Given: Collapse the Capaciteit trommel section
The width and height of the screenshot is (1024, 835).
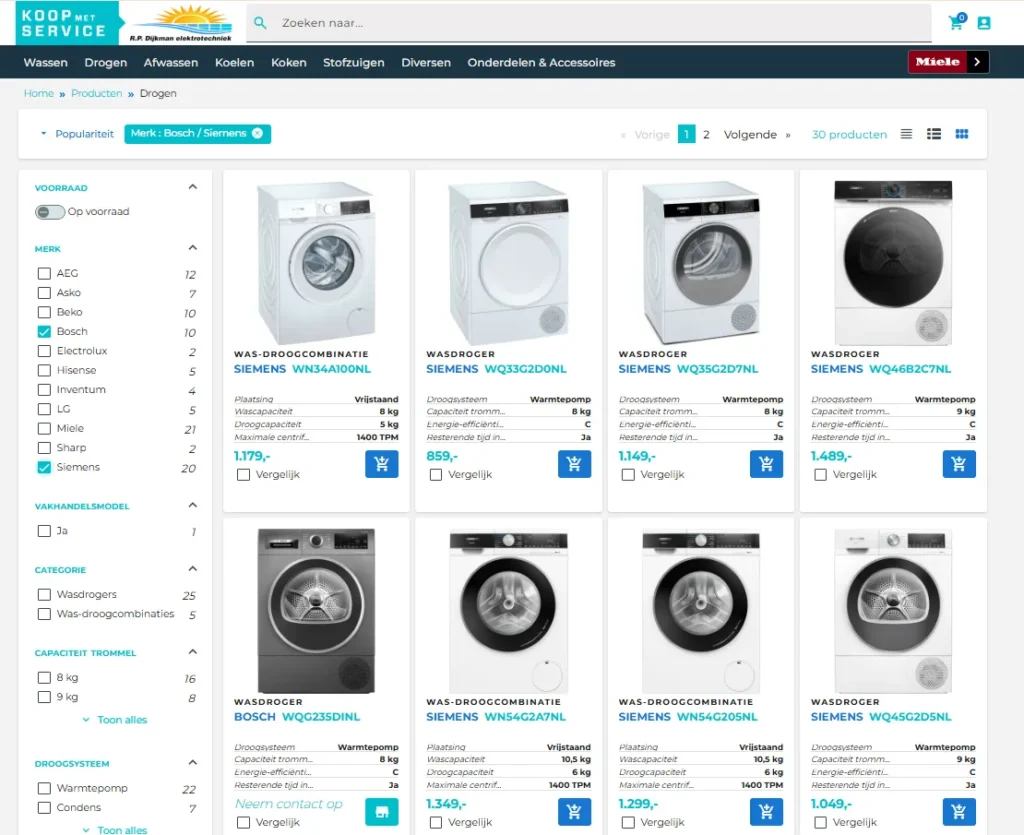Looking at the screenshot, I should (x=193, y=652).
